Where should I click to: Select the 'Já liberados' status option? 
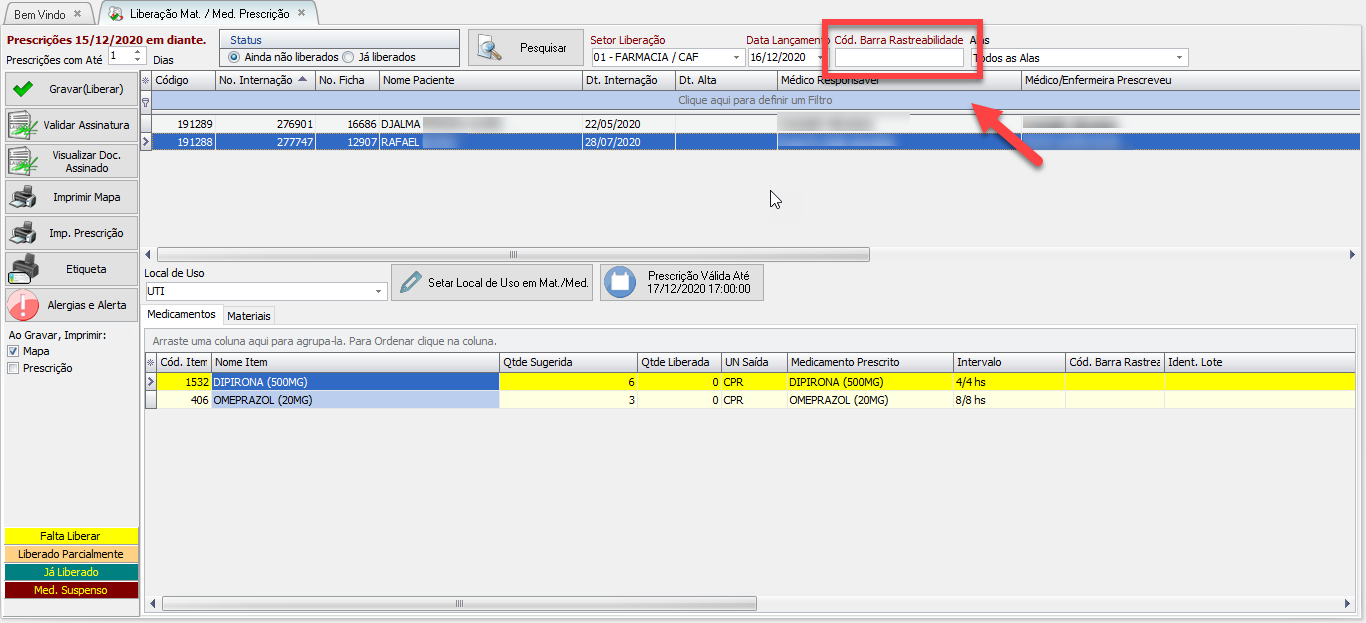point(349,57)
